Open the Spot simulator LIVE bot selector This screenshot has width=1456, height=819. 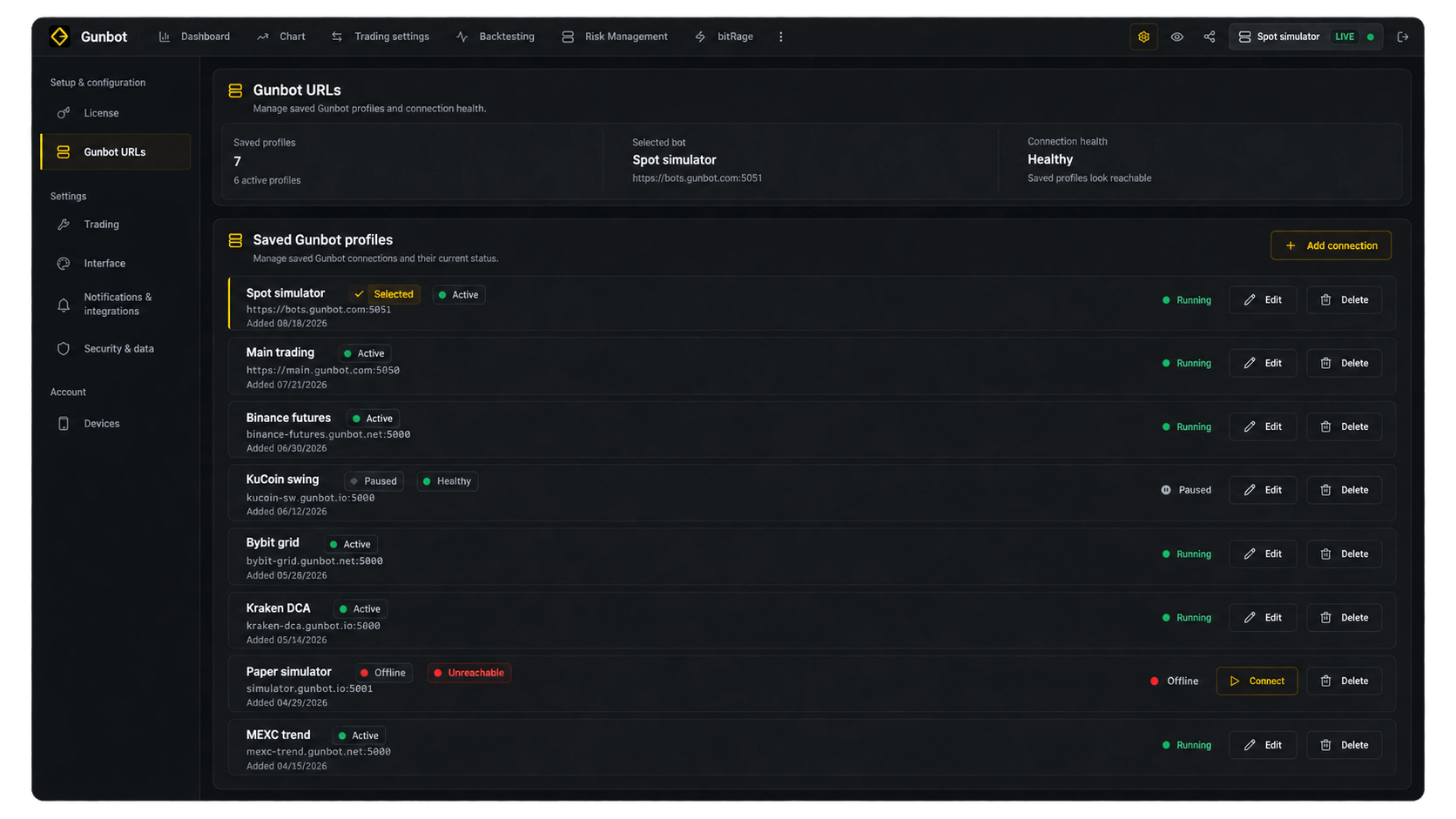(x=1305, y=37)
